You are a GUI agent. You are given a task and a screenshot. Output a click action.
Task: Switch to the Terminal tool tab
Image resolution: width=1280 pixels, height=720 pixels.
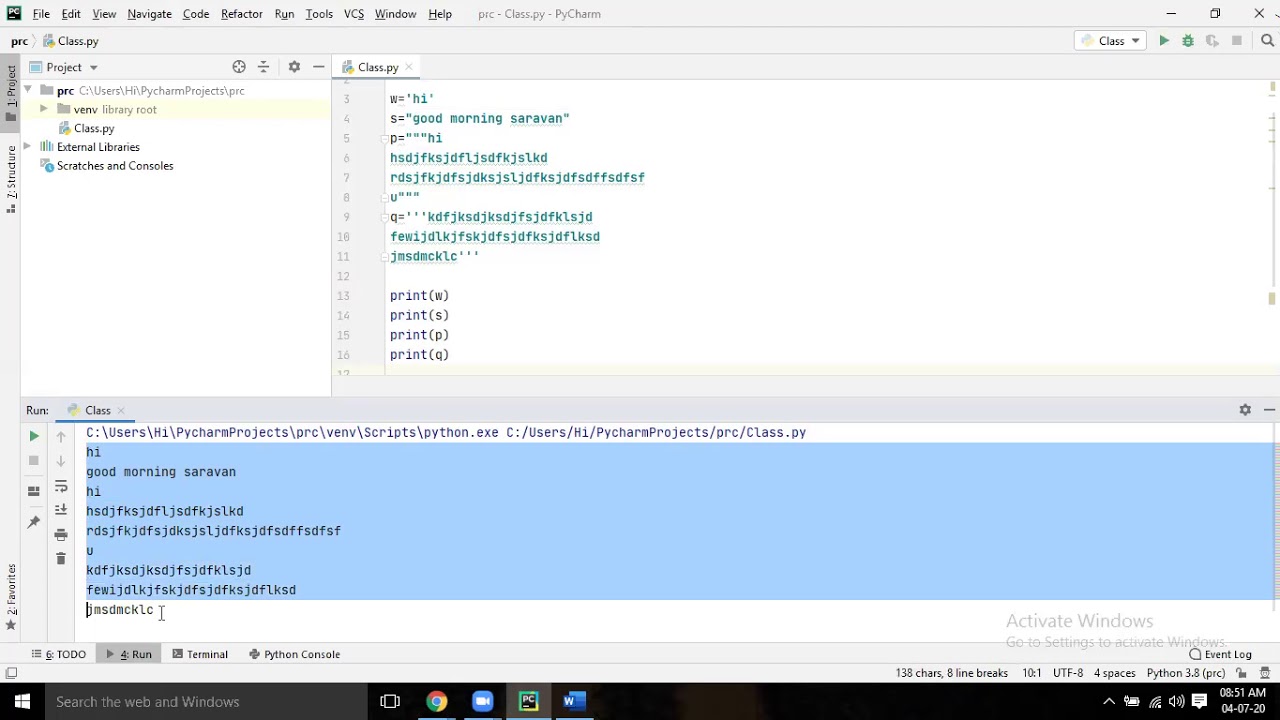200,654
